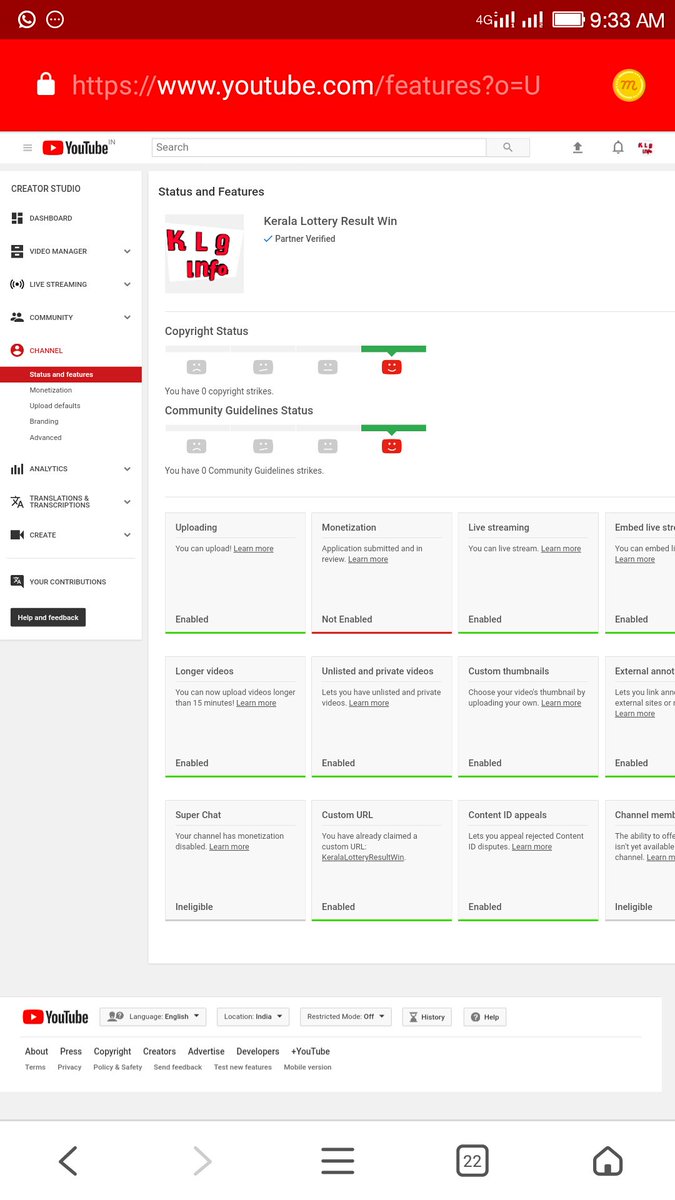
Task: Click the Translations & Transcriptions icon
Action: tap(17, 502)
